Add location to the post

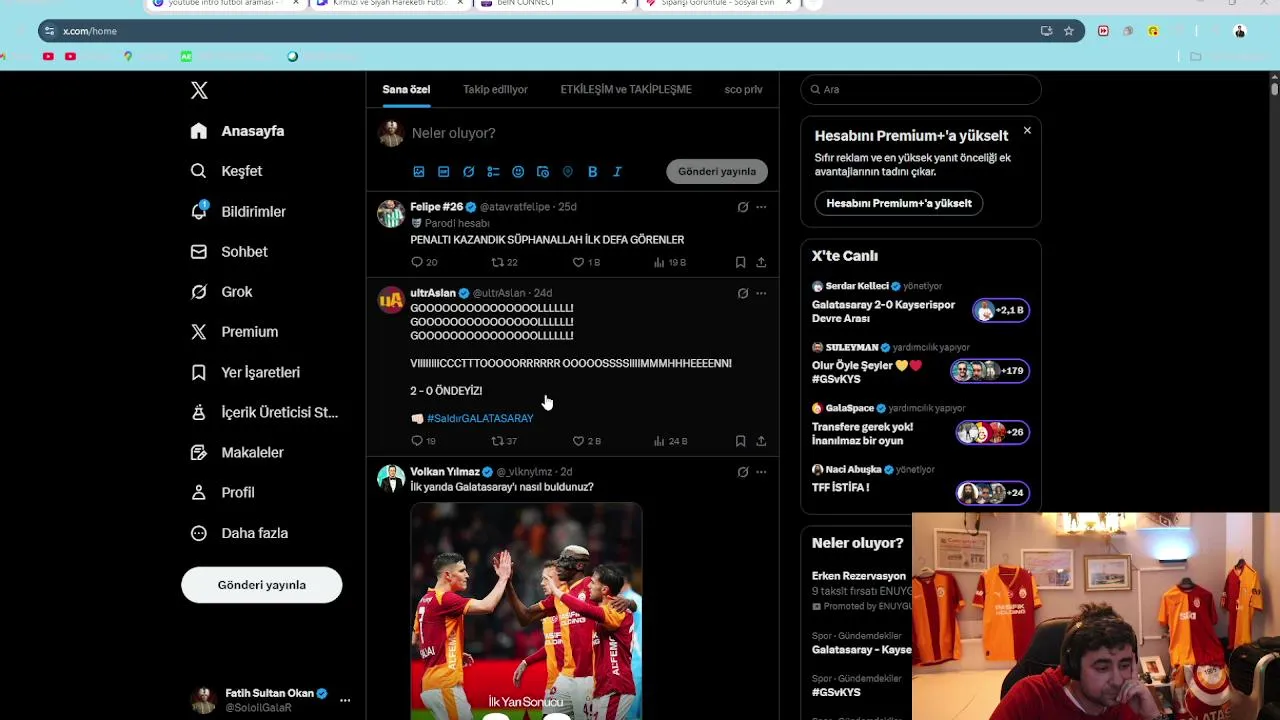pyautogui.click(x=568, y=172)
